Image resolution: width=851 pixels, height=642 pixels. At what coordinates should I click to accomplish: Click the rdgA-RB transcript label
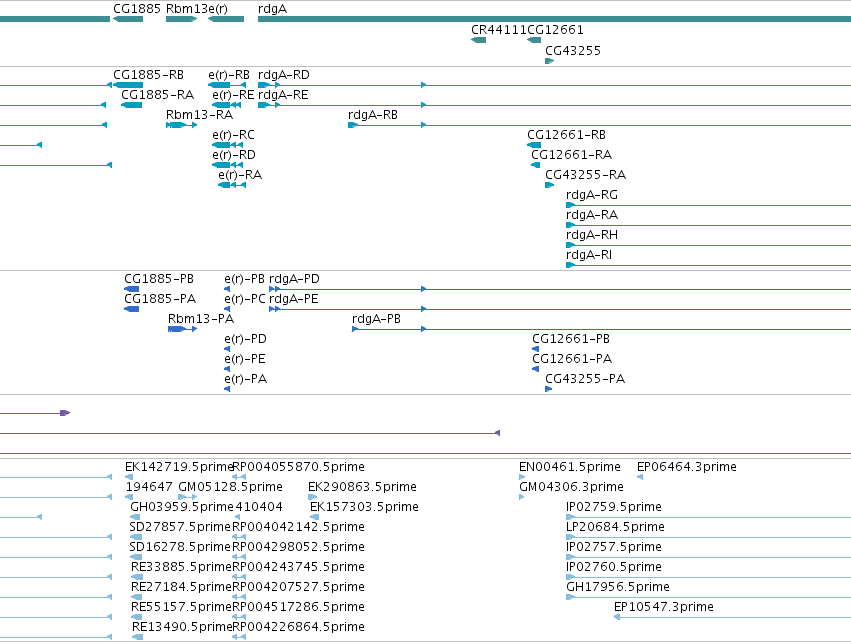(x=373, y=115)
